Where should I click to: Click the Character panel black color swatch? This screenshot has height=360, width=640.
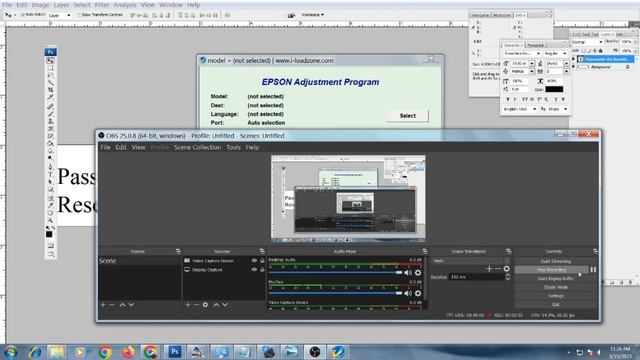click(x=554, y=89)
